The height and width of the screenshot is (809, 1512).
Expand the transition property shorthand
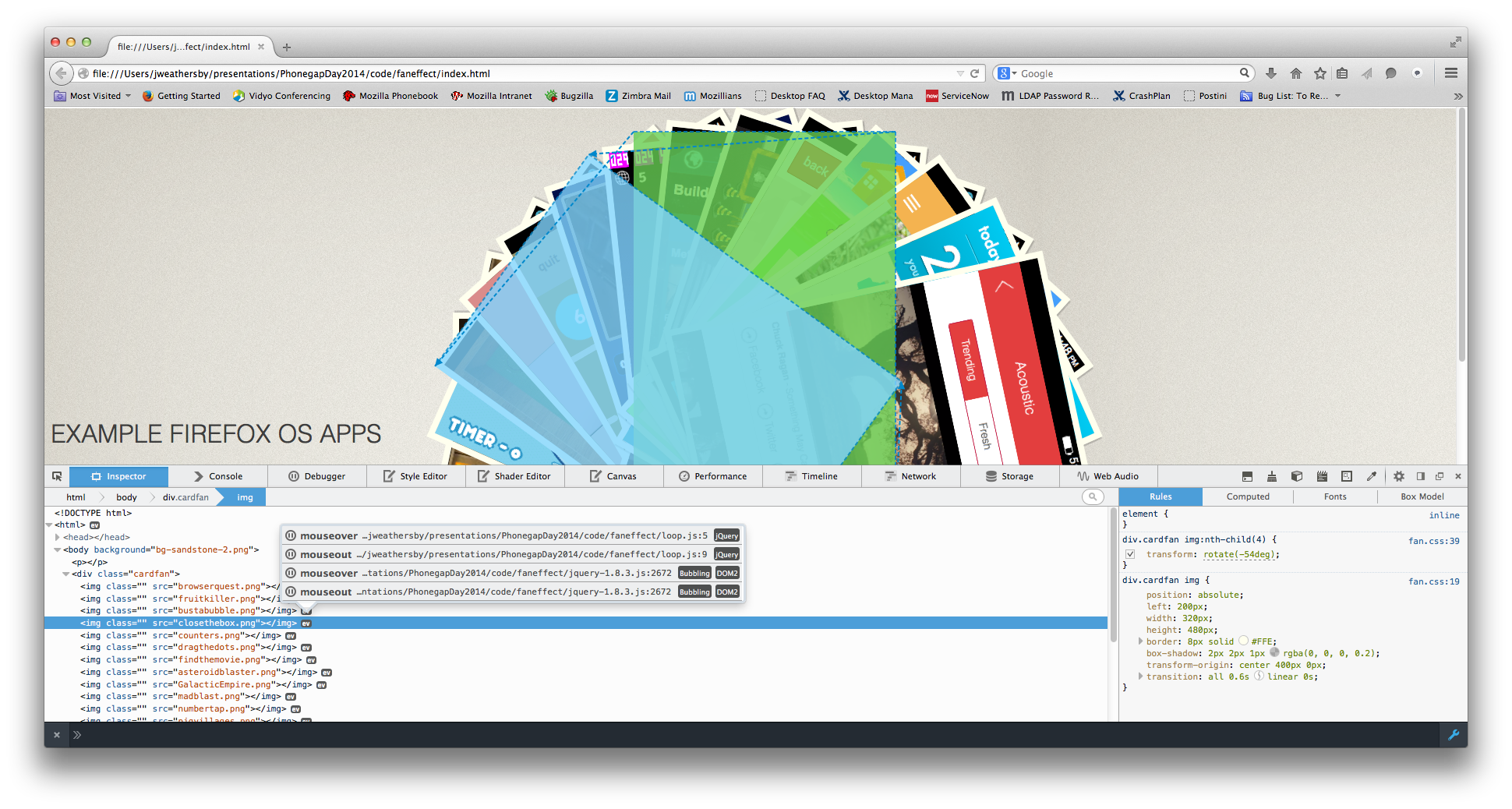click(1140, 677)
